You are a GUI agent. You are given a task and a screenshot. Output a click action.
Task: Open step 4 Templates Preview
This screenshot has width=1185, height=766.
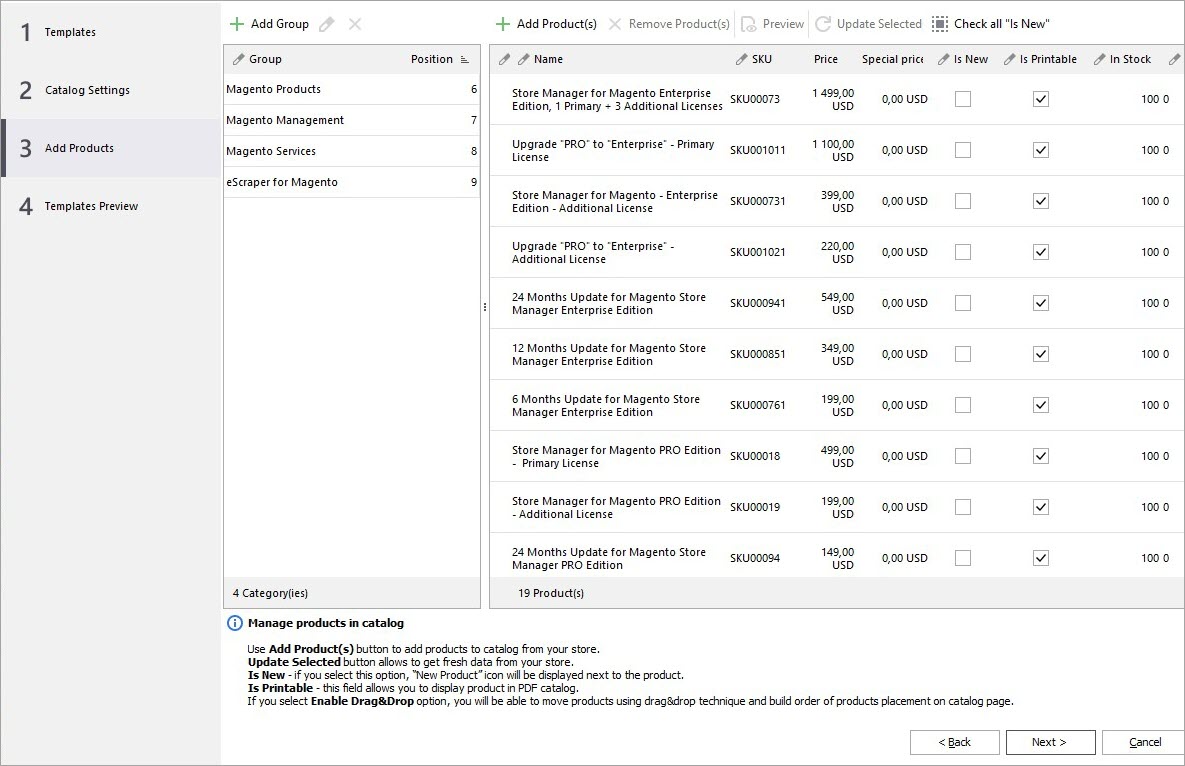click(111, 206)
